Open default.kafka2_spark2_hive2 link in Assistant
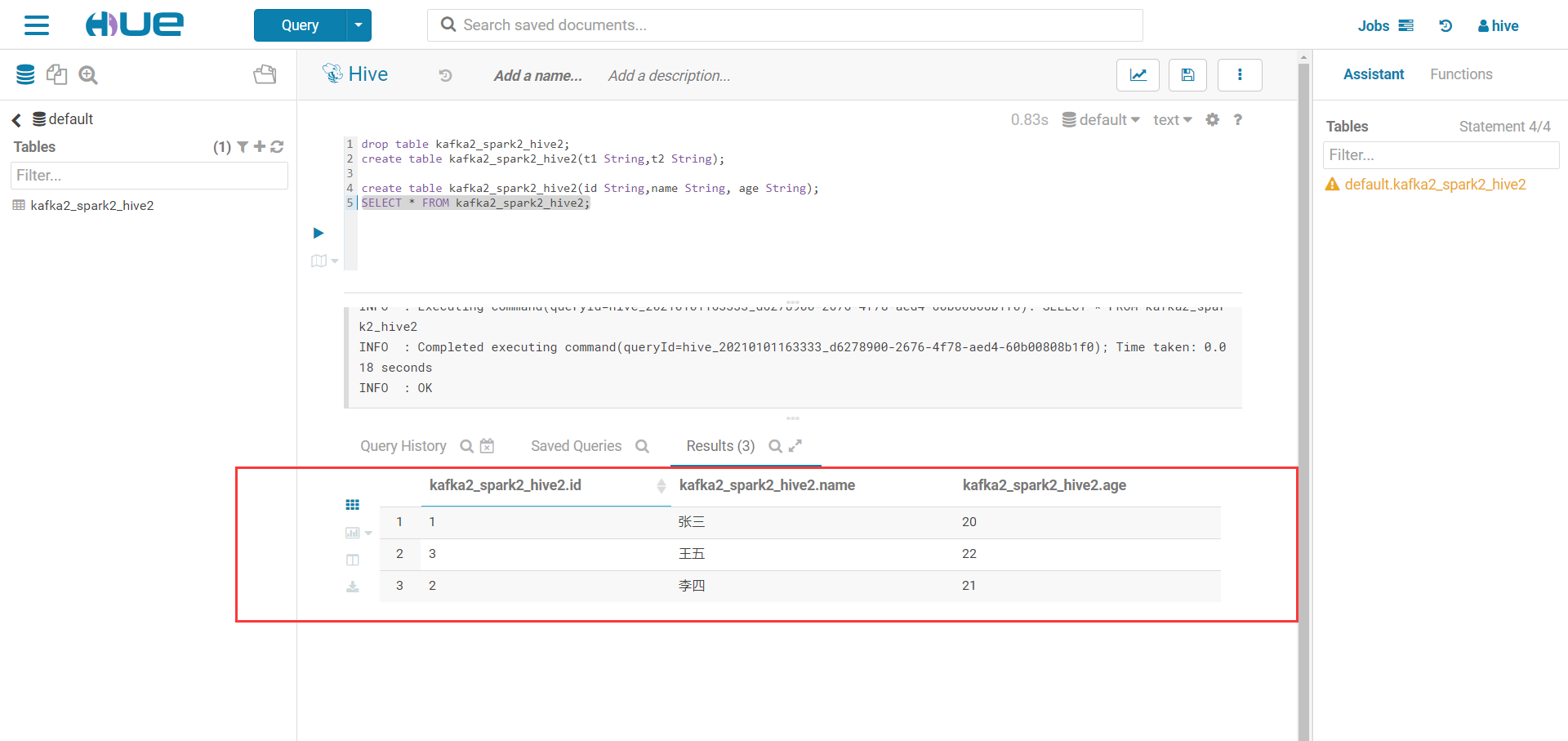Viewport: 1568px width, 741px height. click(x=1435, y=185)
